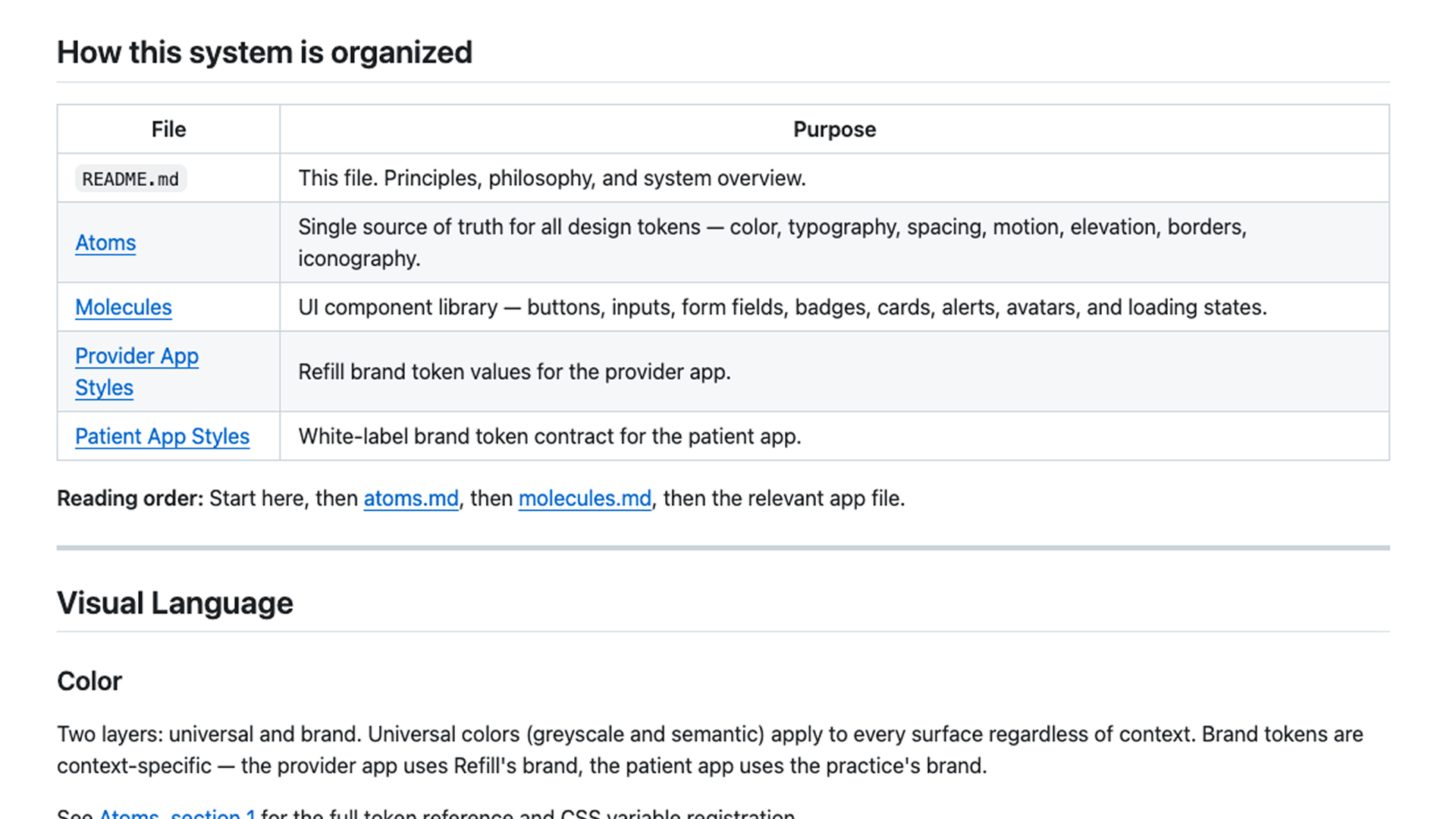1456x819 pixels.
Task: Click the 'How this system is organized' heading
Action: 265,52
